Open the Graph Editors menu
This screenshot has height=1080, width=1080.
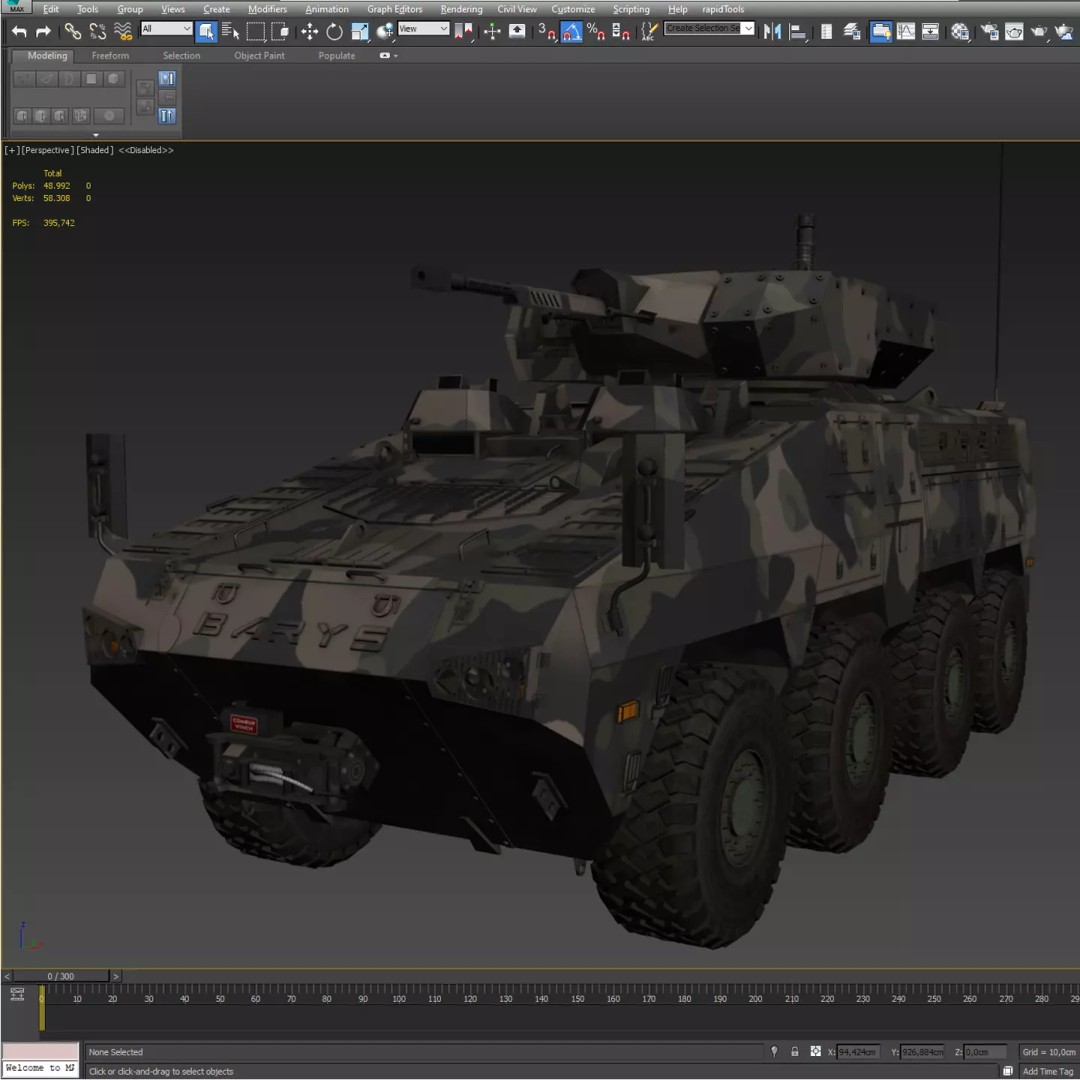(x=395, y=9)
